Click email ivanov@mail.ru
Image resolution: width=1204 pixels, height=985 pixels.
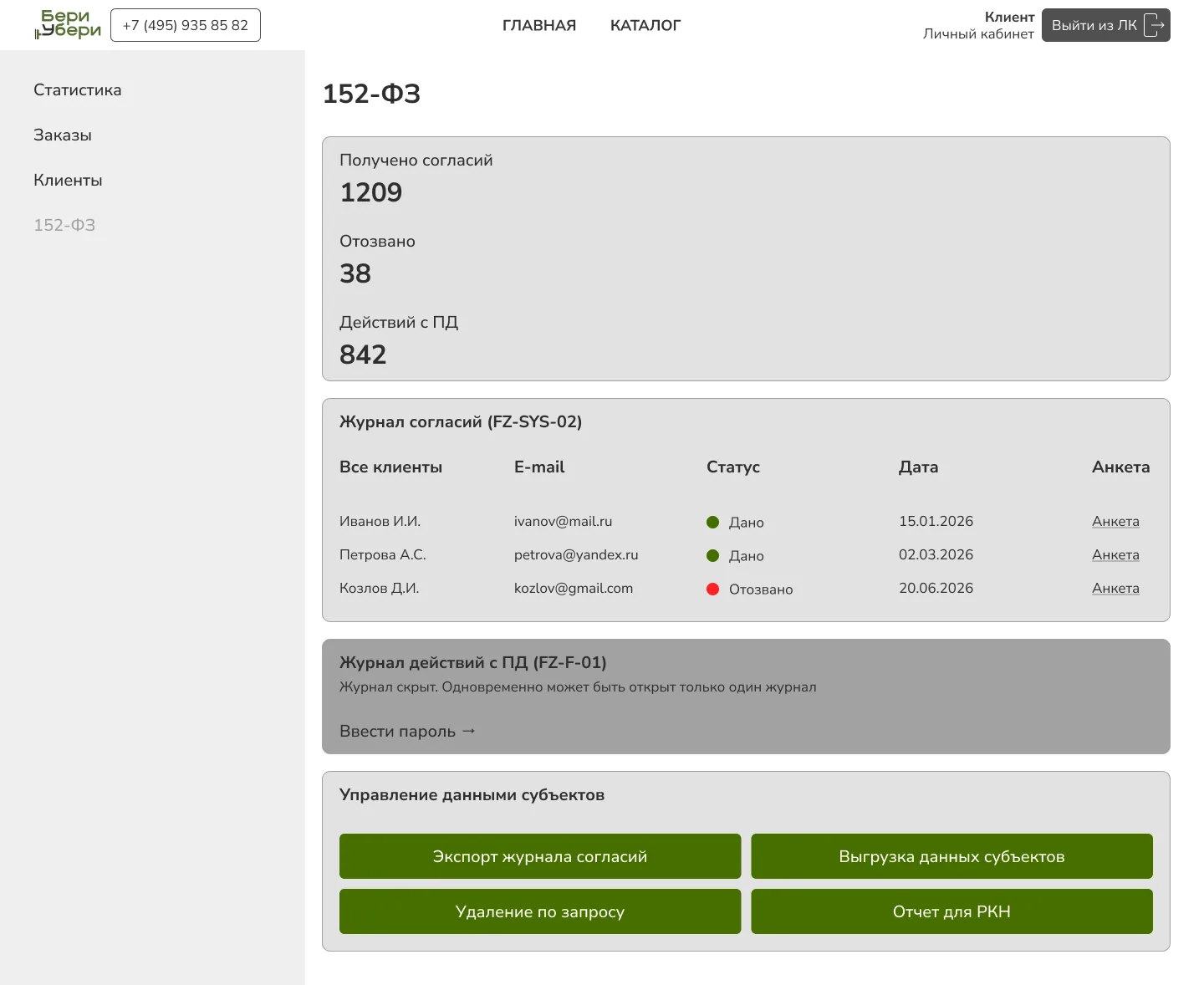tap(563, 521)
